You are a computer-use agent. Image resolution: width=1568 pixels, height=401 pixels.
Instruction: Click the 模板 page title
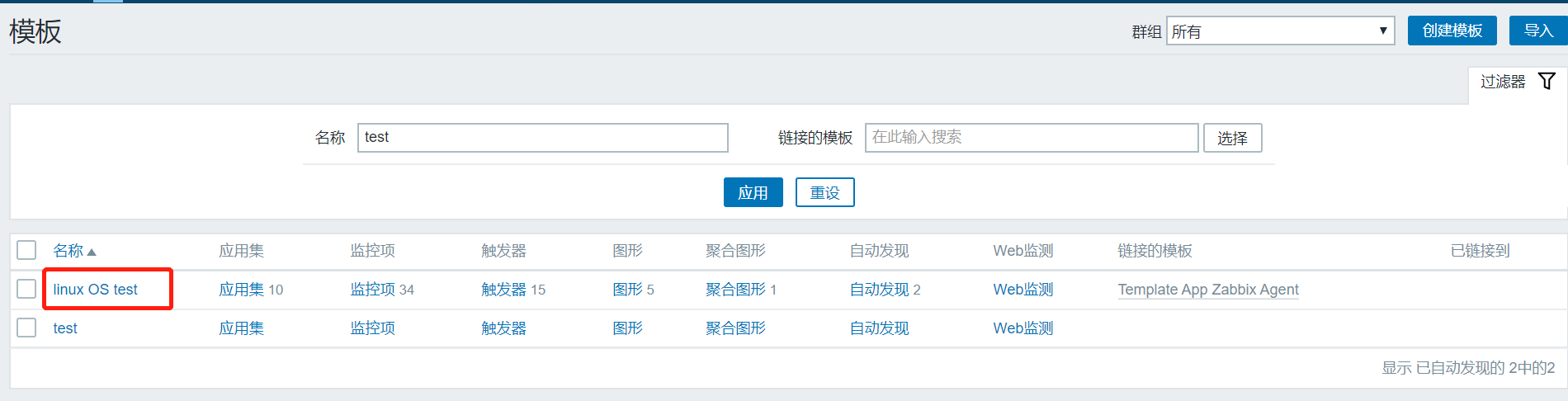click(35, 31)
